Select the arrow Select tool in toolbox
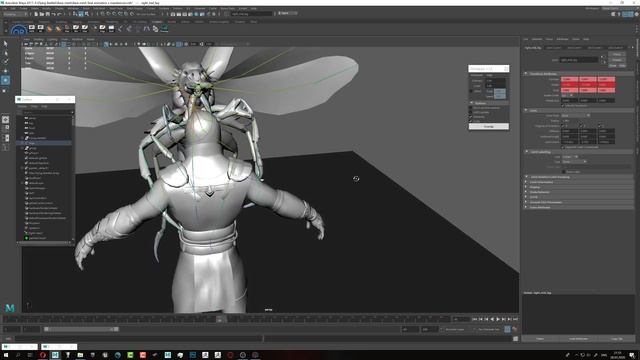The width and height of the screenshot is (640, 360). [x=5, y=44]
